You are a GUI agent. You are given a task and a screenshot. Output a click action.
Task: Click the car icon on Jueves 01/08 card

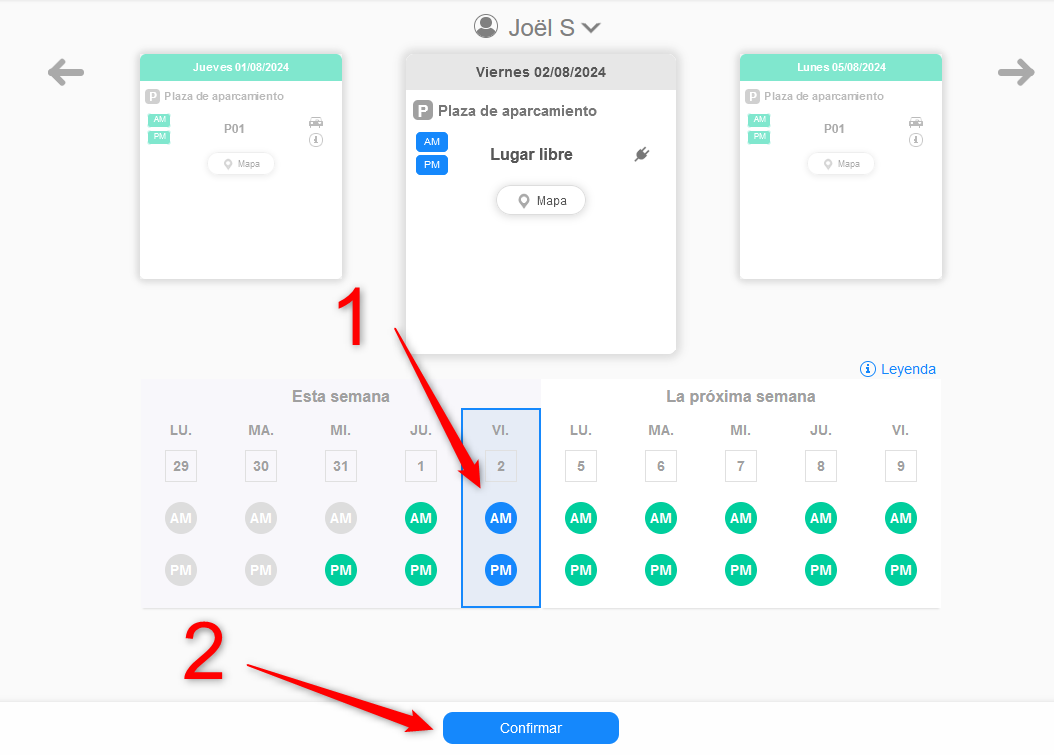[316, 122]
